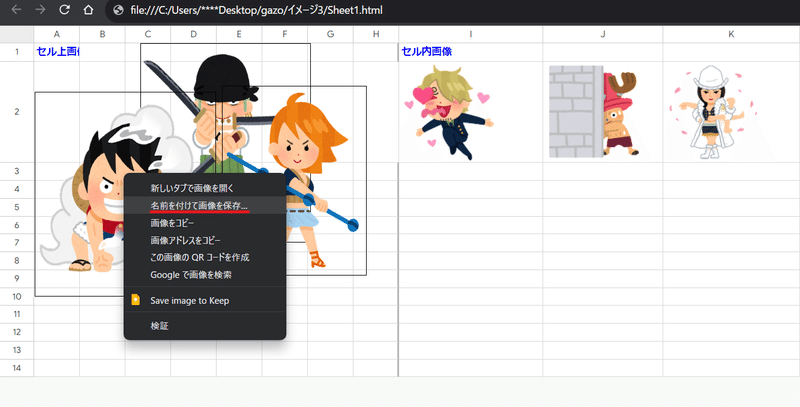Click Save image to Keep entry
The image size is (800, 407).
[x=205, y=300]
